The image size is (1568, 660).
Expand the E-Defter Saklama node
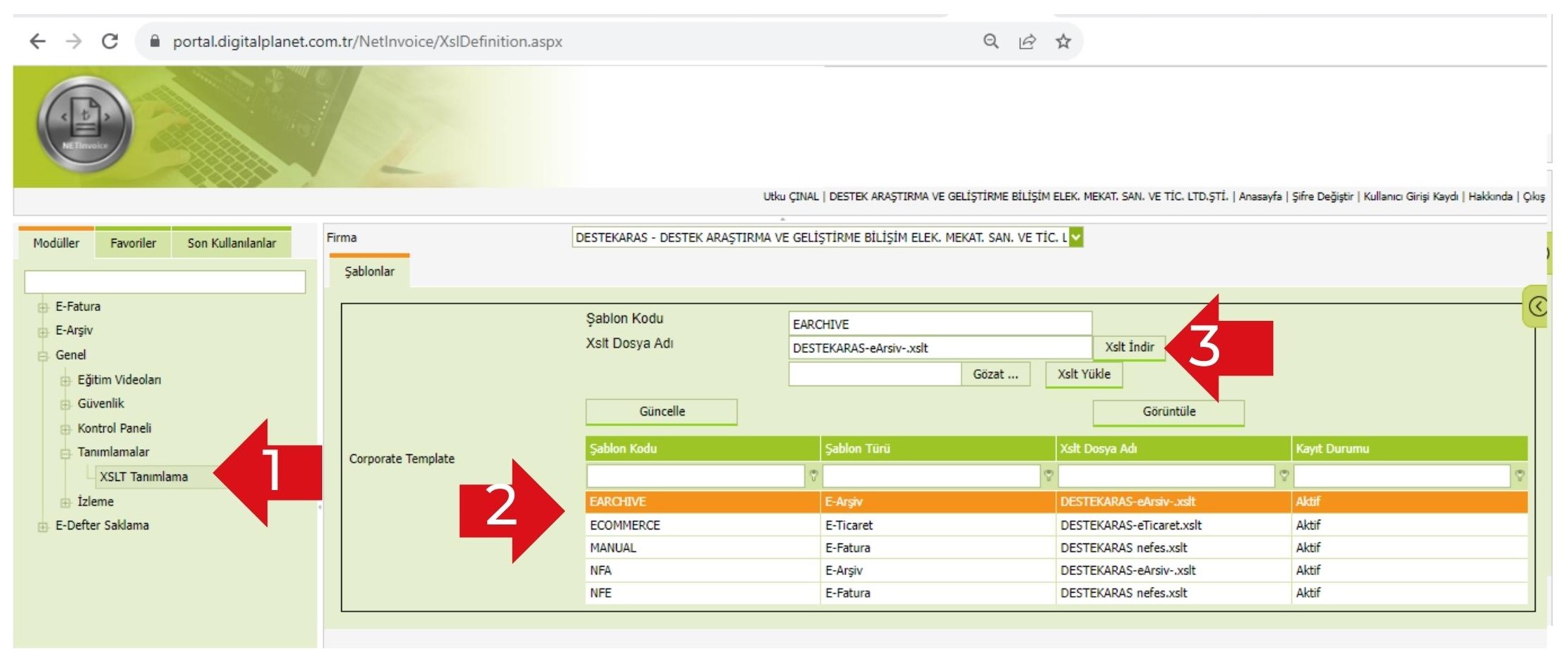(x=43, y=526)
